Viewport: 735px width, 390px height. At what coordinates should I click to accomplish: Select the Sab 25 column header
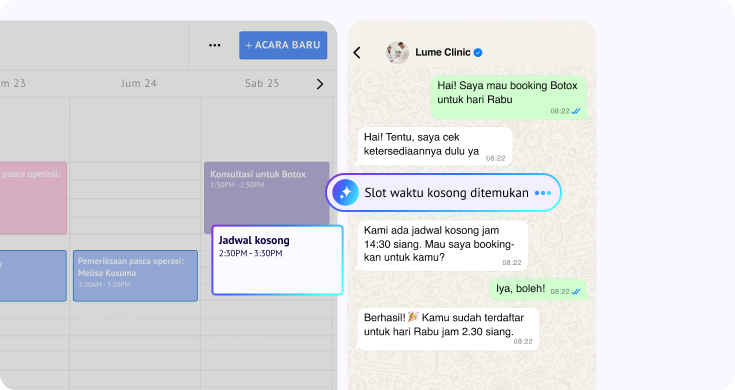(x=262, y=83)
